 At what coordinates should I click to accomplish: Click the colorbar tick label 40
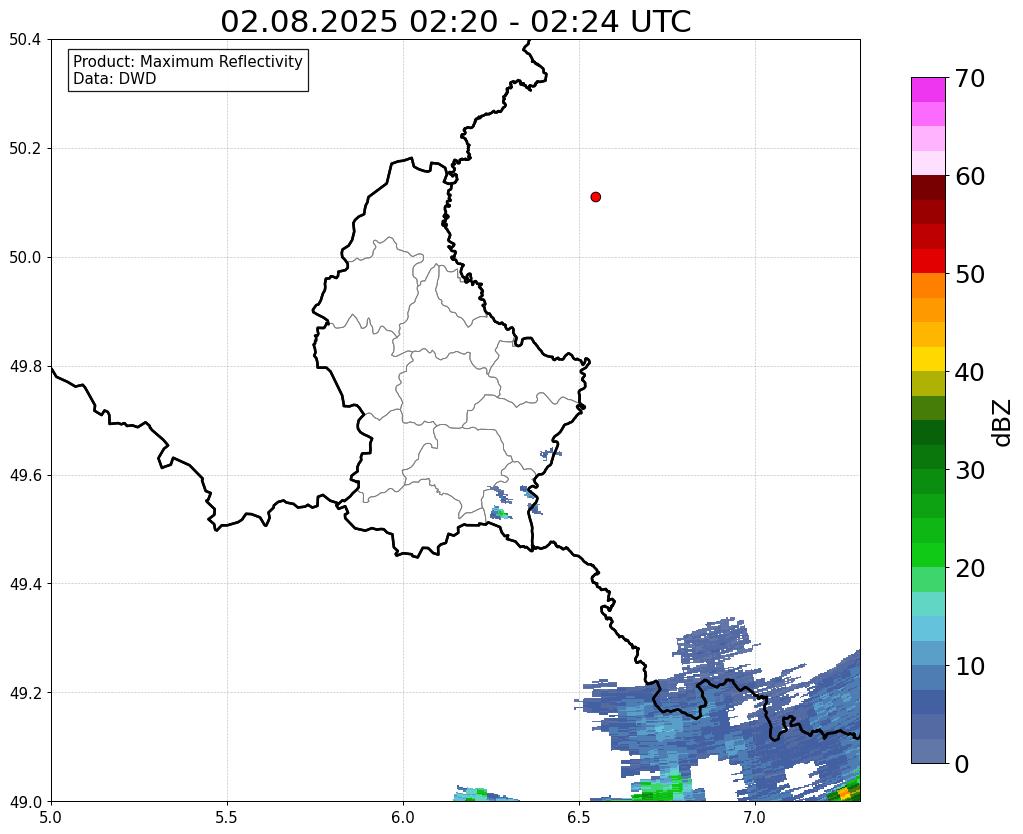(970, 372)
